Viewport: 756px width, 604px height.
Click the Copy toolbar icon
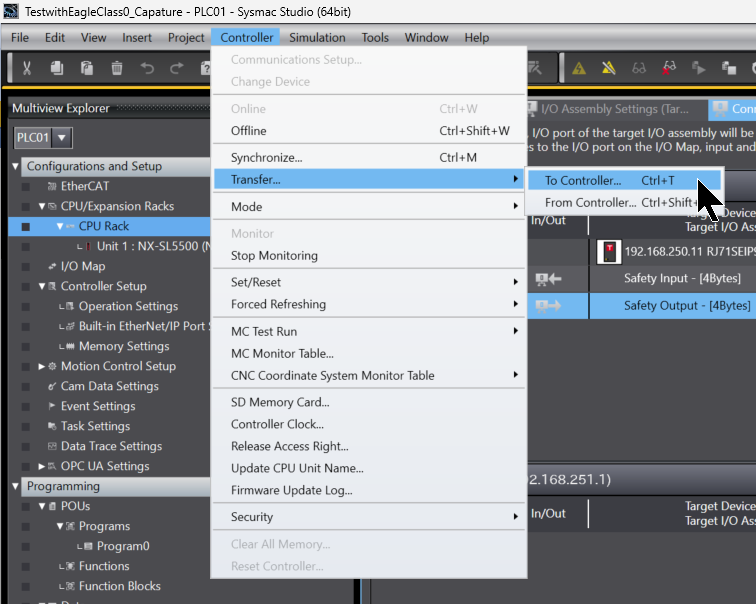pyautogui.click(x=57, y=68)
